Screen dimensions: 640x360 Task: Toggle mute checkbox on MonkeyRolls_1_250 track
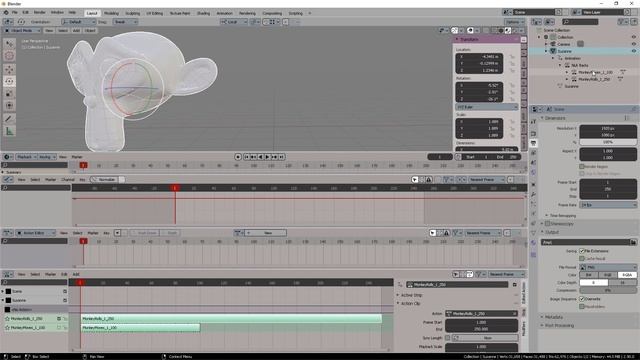point(59,318)
